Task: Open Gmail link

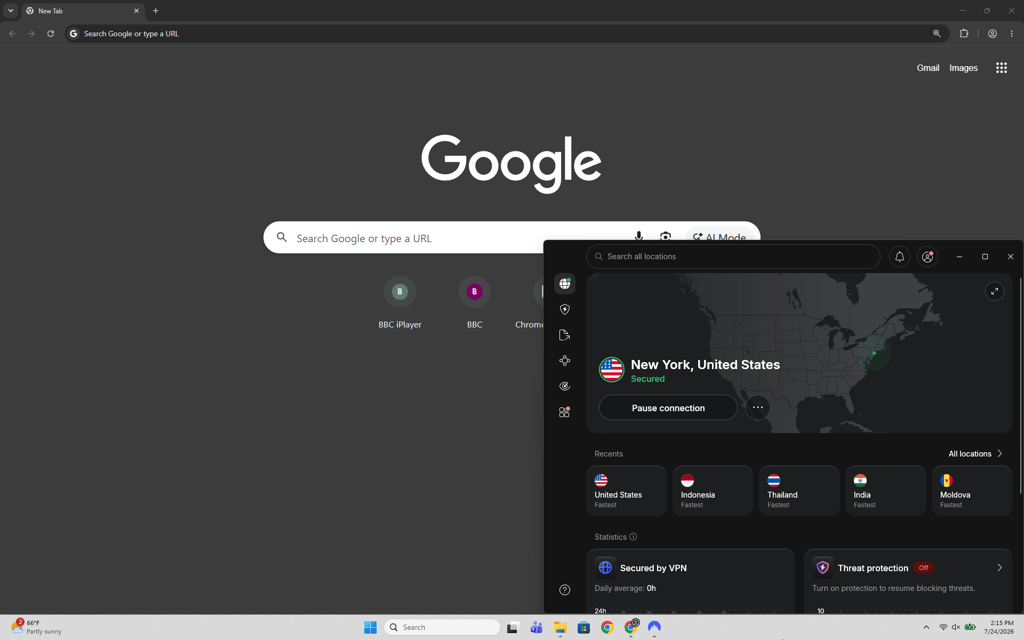Action: click(927, 68)
